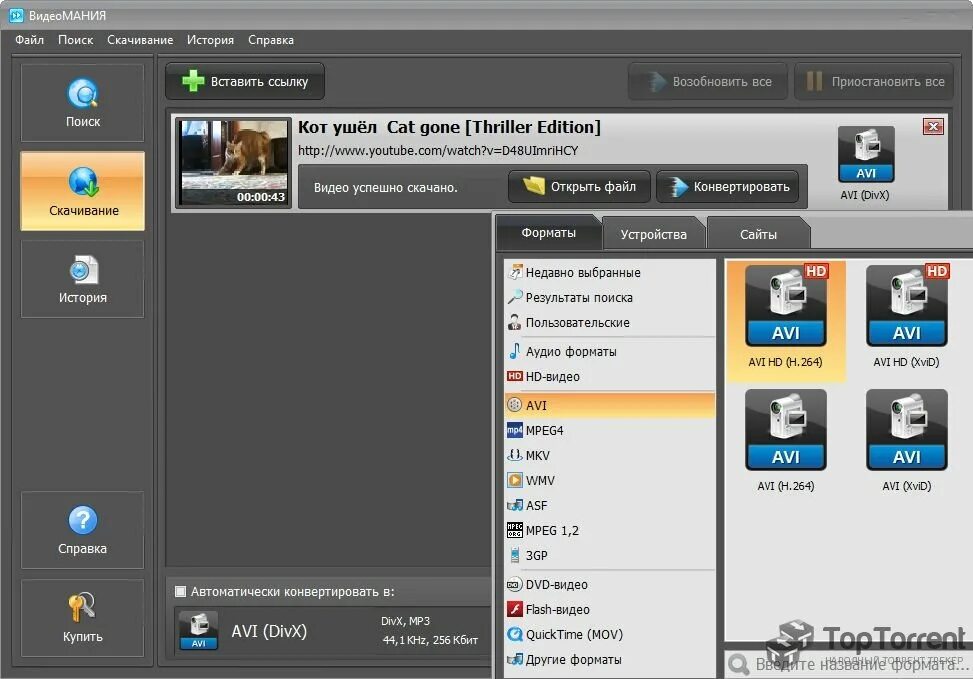Open the Справка sidebar help button
The width and height of the screenshot is (973, 679).
[x=83, y=530]
